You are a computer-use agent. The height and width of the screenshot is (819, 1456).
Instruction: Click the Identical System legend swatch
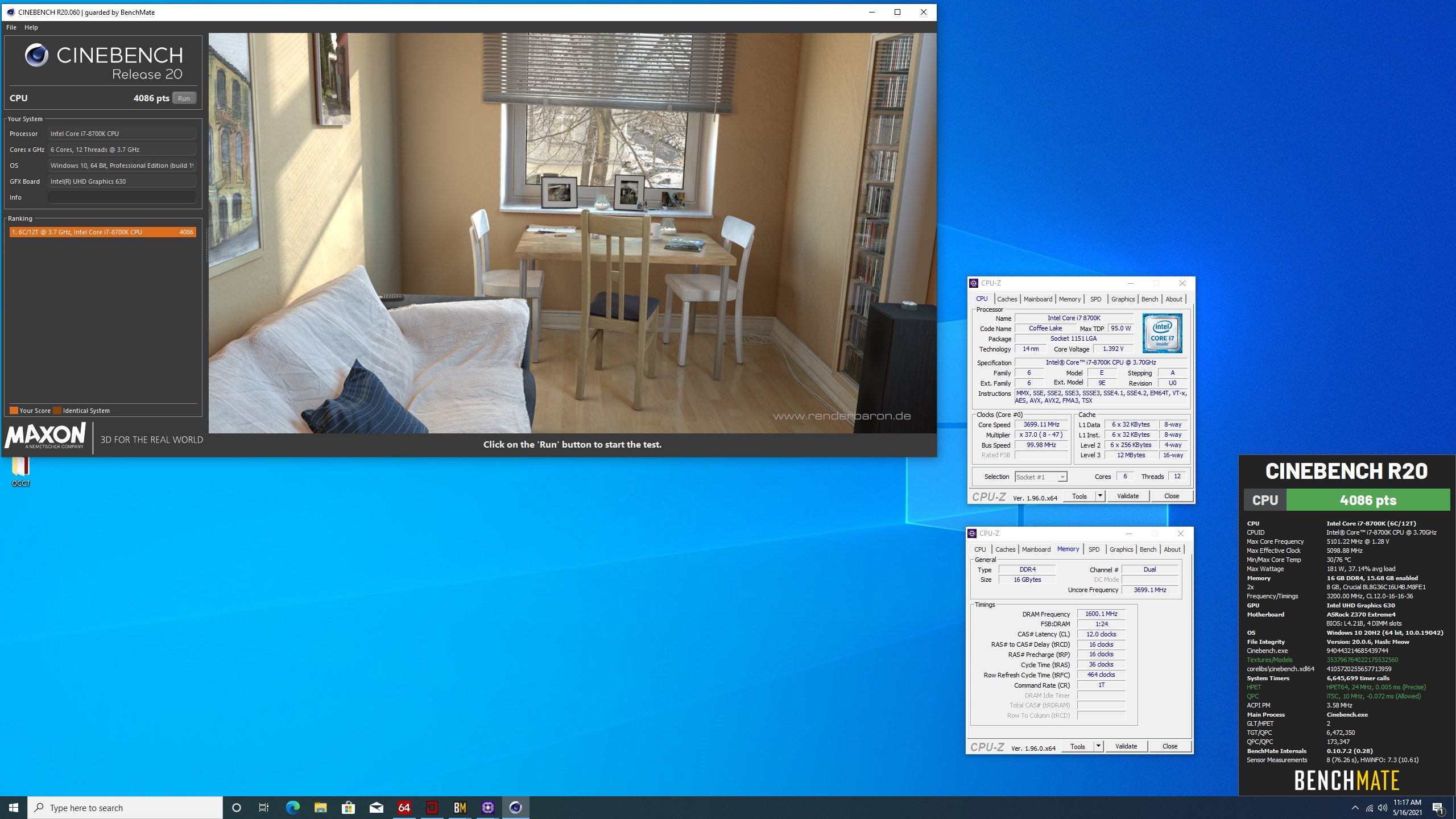pos(57,411)
